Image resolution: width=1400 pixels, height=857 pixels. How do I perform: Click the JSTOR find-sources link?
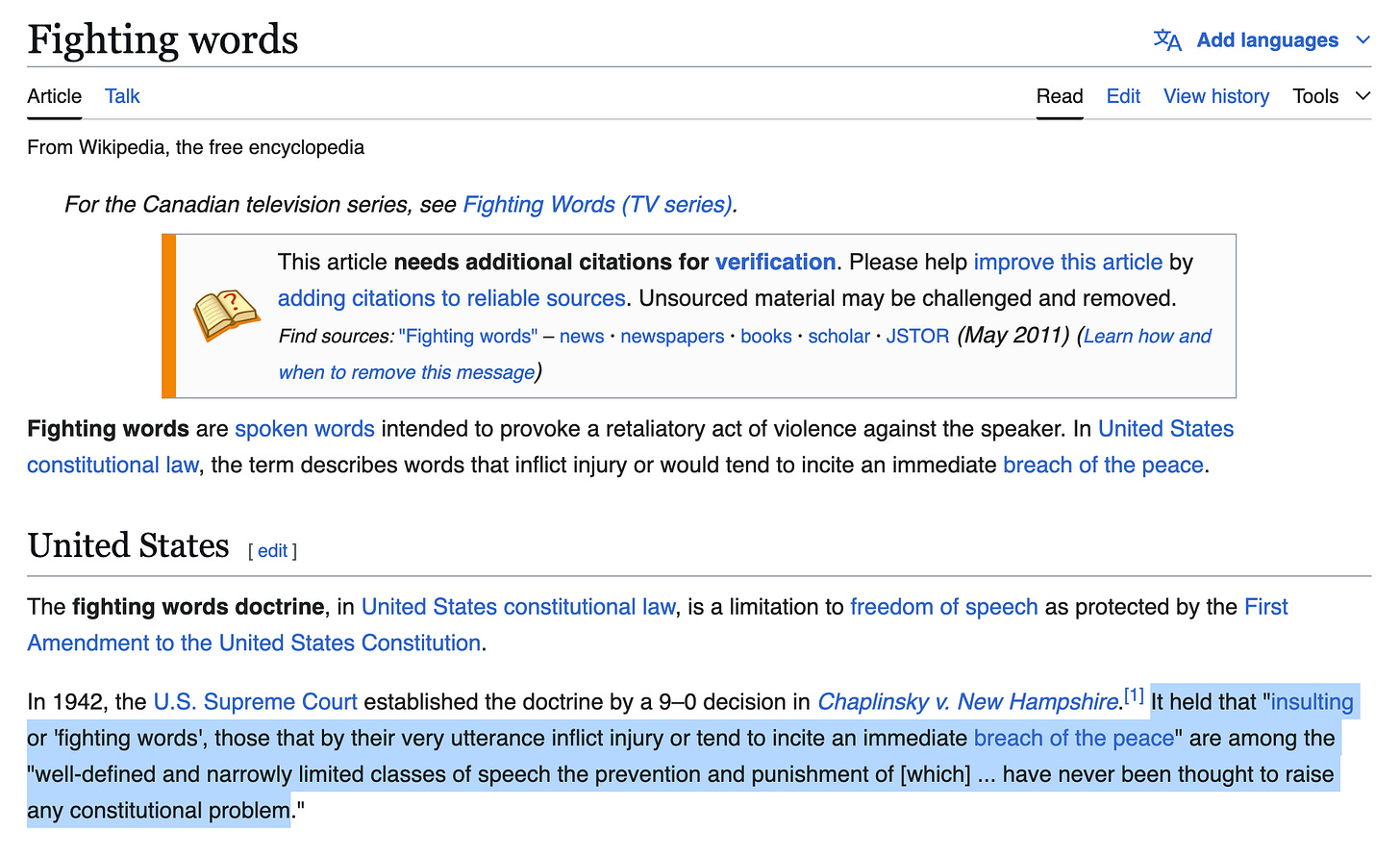tap(917, 336)
